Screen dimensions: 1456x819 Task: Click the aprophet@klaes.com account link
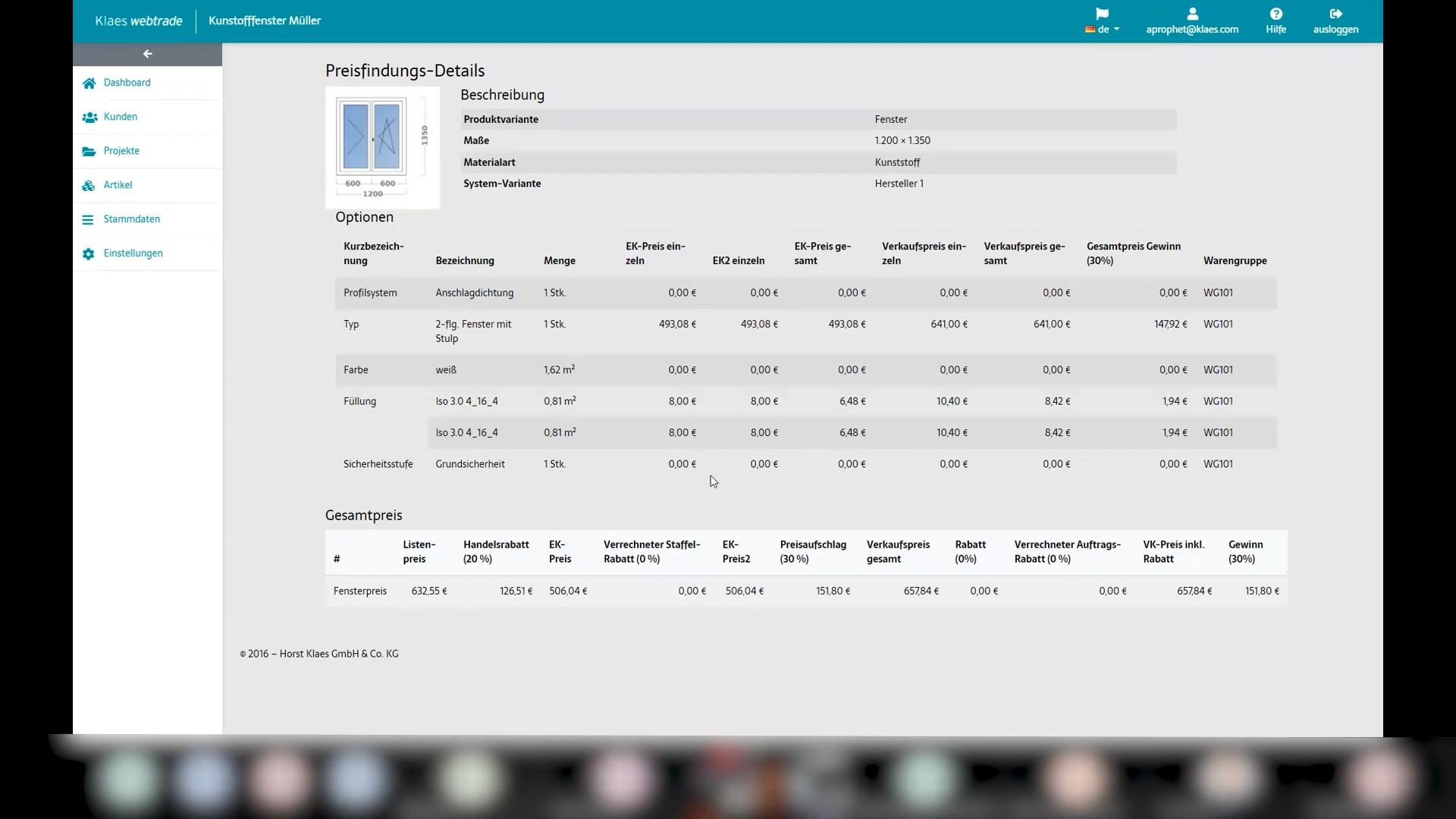pos(1192,30)
